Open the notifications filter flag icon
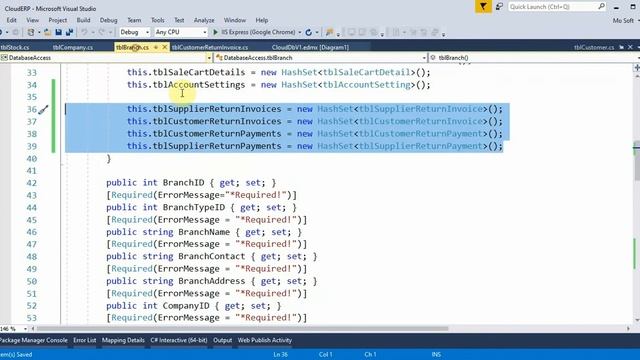The height and width of the screenshot is (360, 640). [x=483, y=7]
